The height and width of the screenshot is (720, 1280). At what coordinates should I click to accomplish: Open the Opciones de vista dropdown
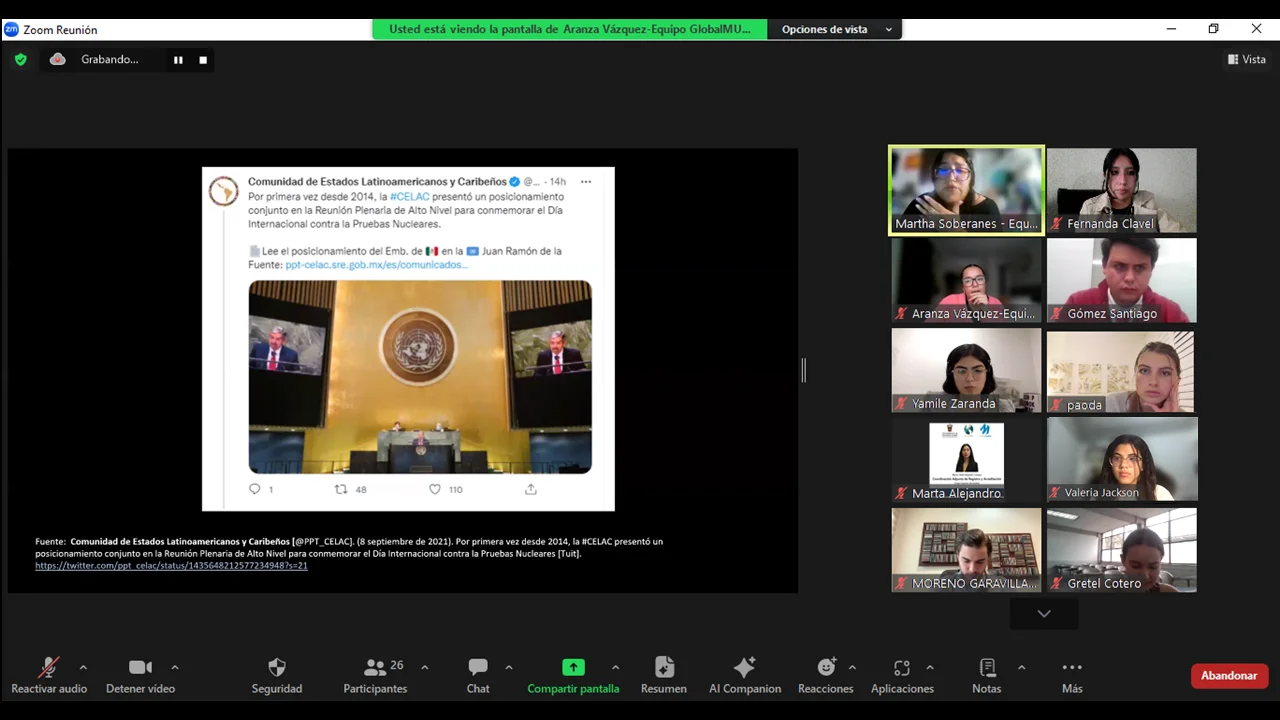click(x=836, y=30)
